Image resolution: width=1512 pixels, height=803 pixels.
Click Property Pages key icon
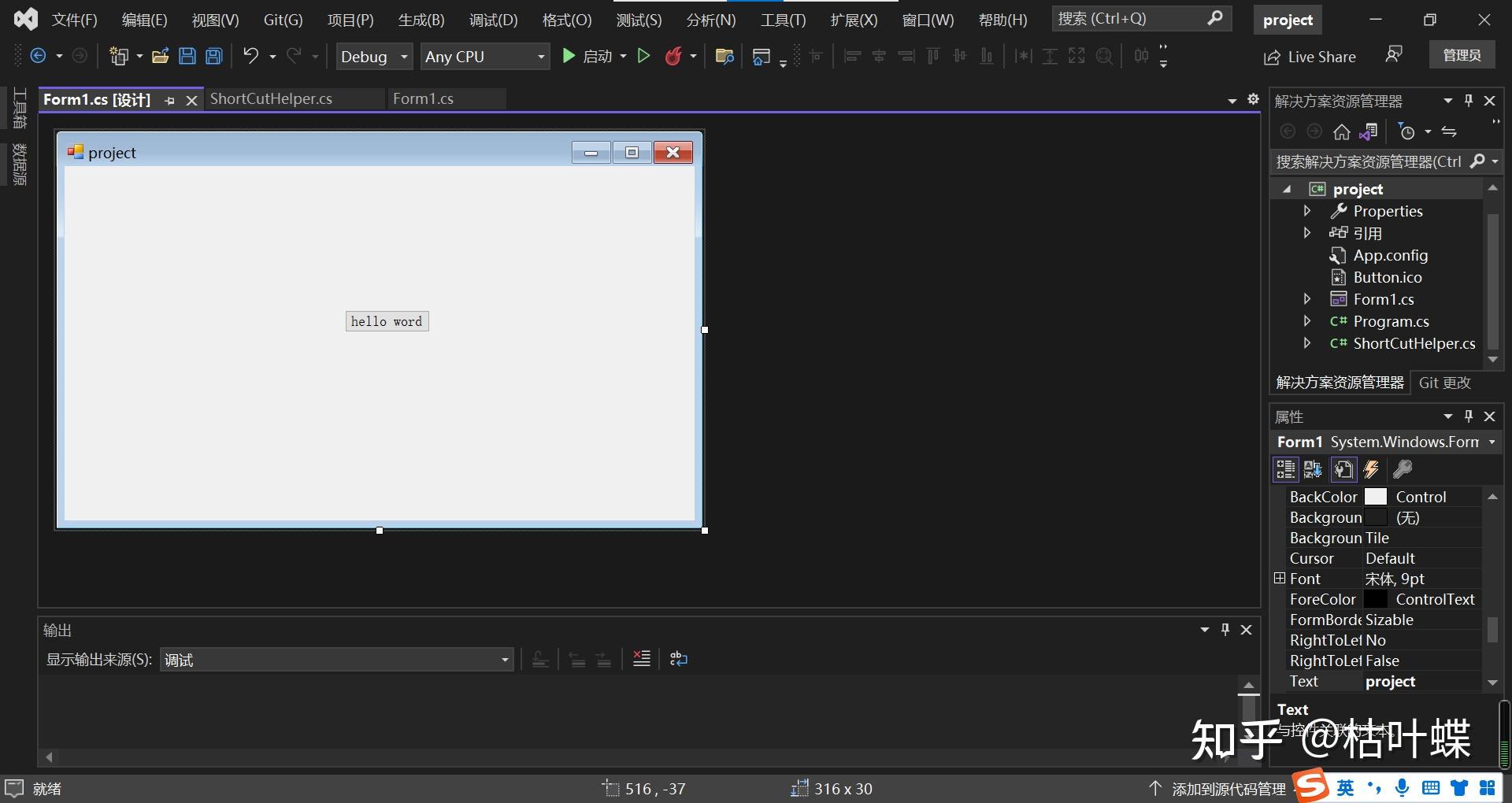[x=1402, y=470]
